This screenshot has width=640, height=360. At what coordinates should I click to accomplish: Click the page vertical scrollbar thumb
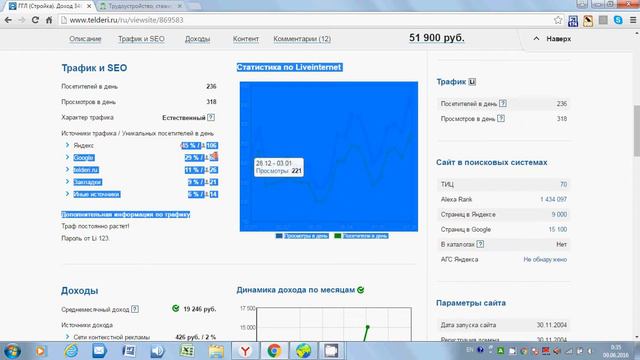tap(636, 131)
